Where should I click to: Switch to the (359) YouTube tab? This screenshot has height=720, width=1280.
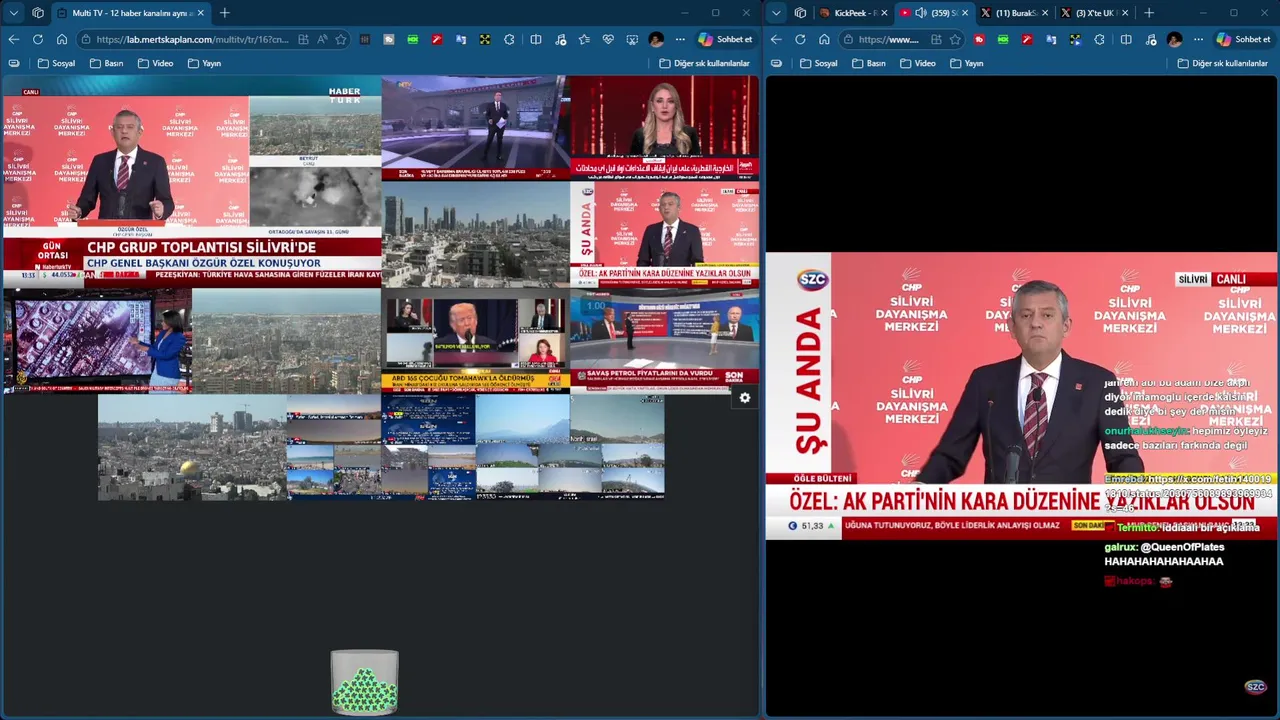(934, 13)
